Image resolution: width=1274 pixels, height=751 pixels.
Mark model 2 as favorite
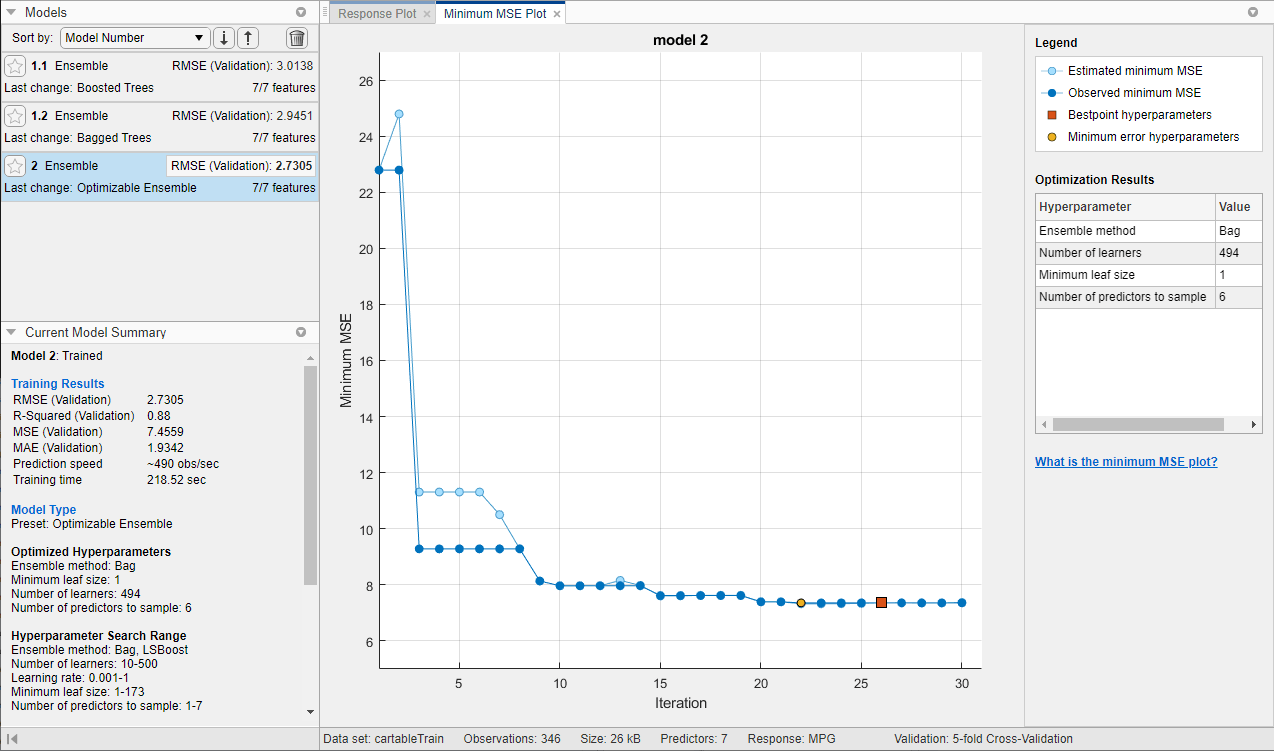15,165
